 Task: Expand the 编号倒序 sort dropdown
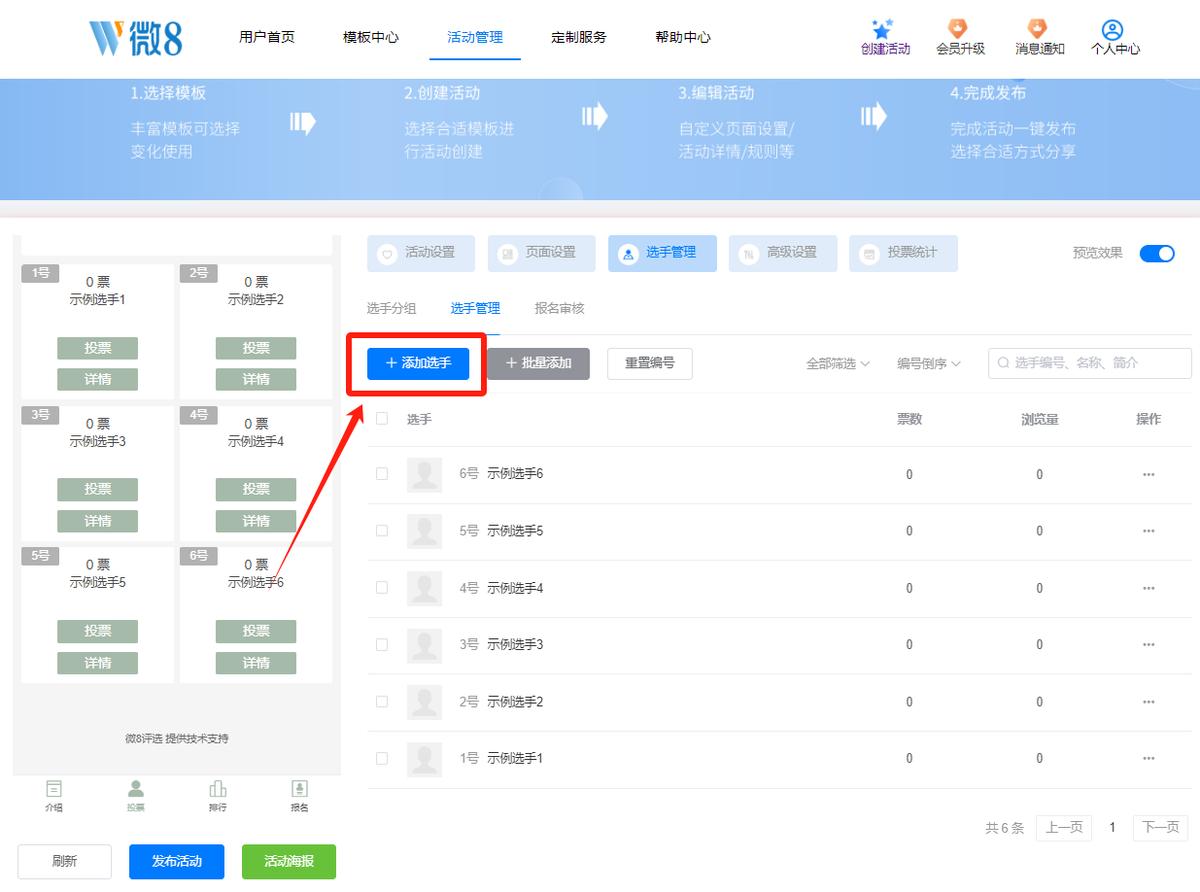pyautogui.click(x=929, y=364)
